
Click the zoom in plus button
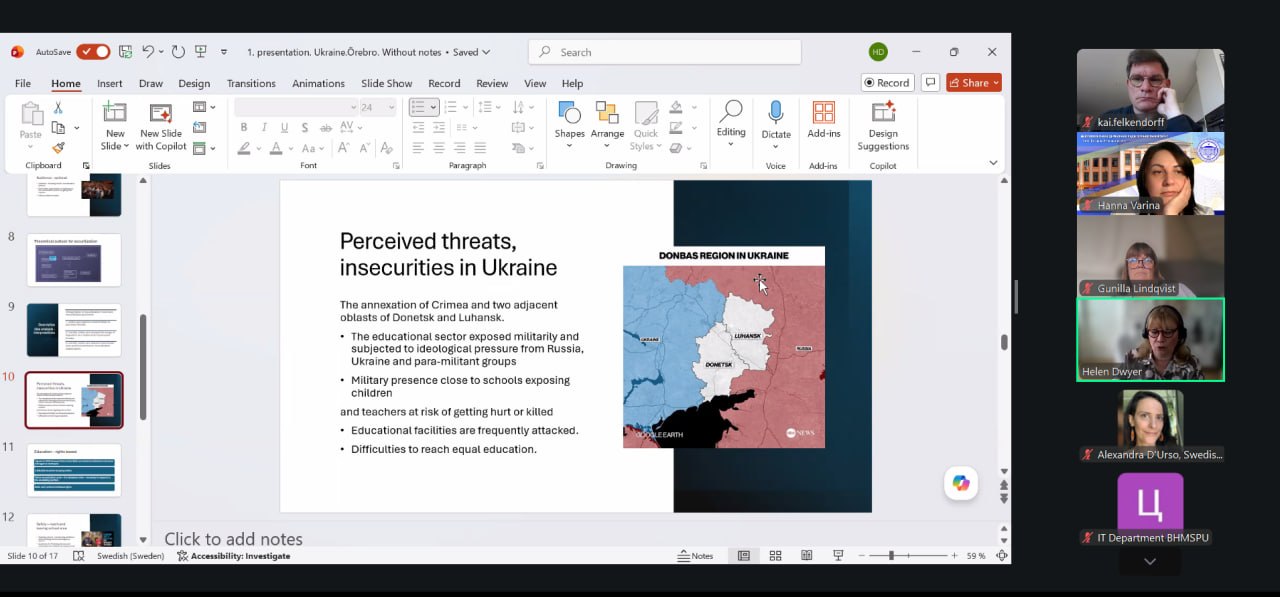(954, 556)
